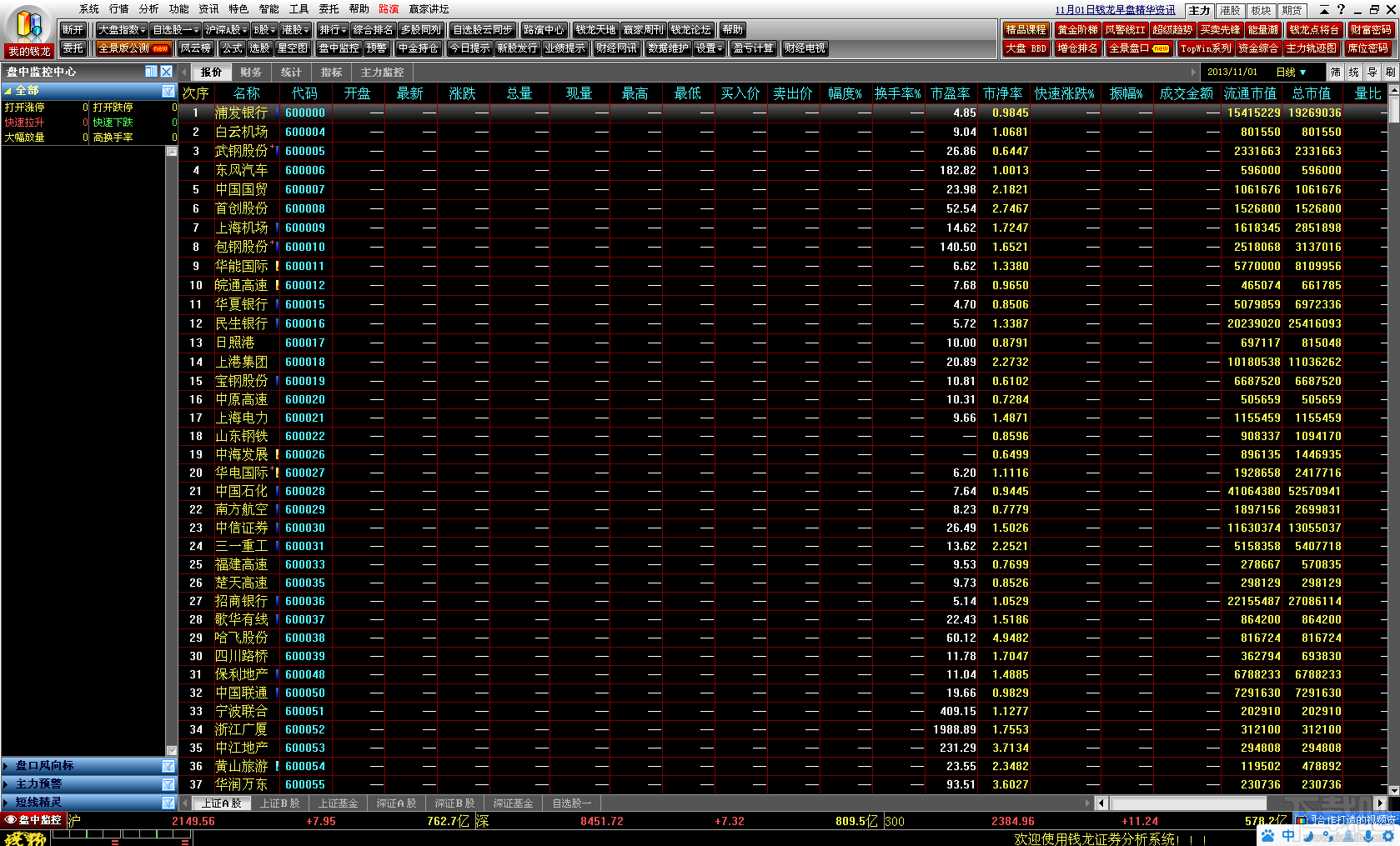Viewport: 1400px width, 846px height.
Task: Select the 期货 tab at top right
Action: click(1292, 11)
